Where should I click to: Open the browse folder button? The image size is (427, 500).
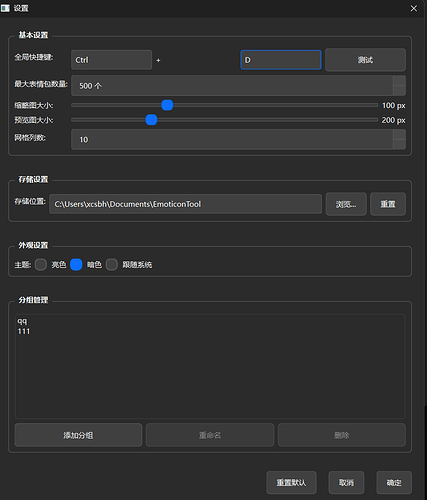coord(346,204)
